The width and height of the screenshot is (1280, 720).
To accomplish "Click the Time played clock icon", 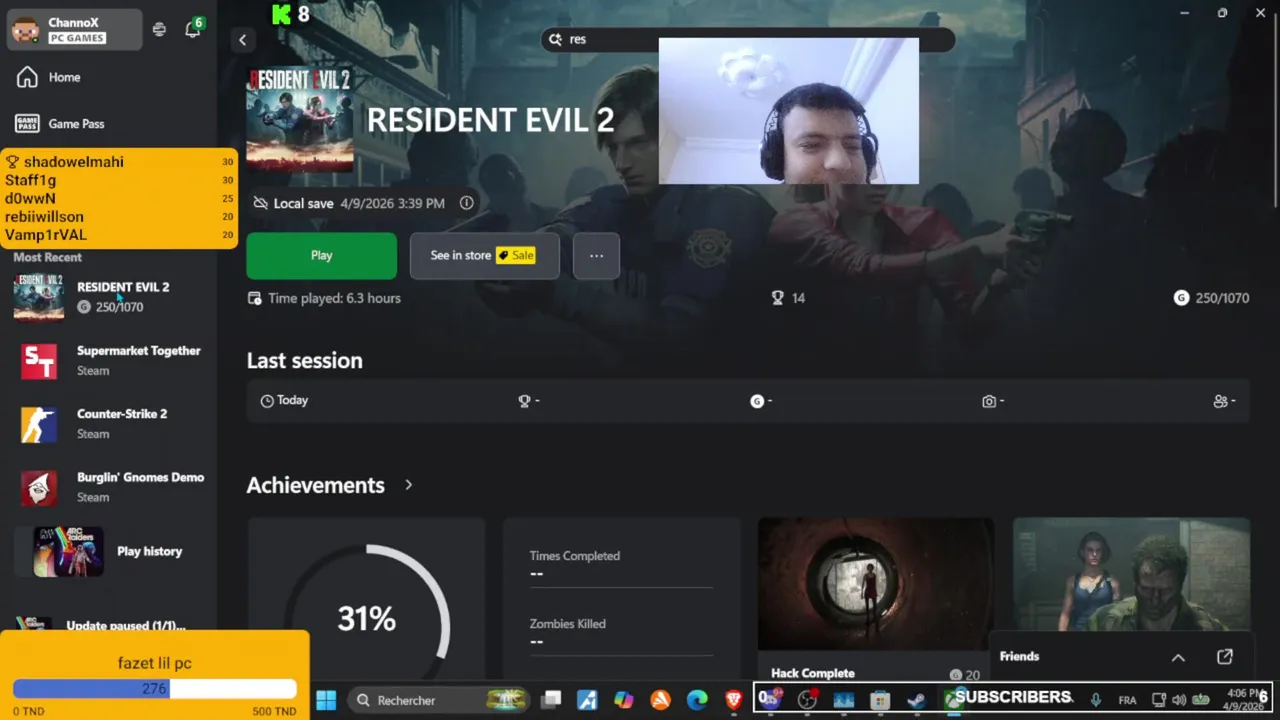I will [x=255, y=298].
